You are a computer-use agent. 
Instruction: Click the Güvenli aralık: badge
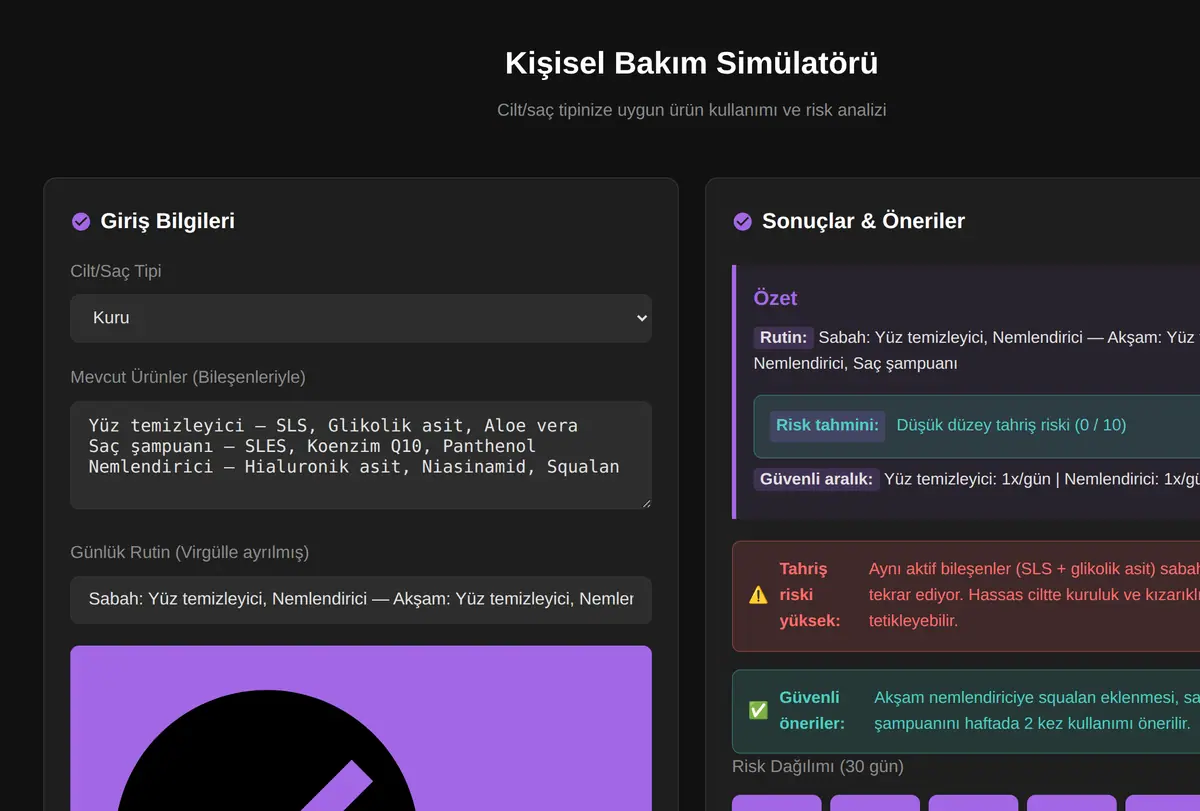tap(817, 479)
